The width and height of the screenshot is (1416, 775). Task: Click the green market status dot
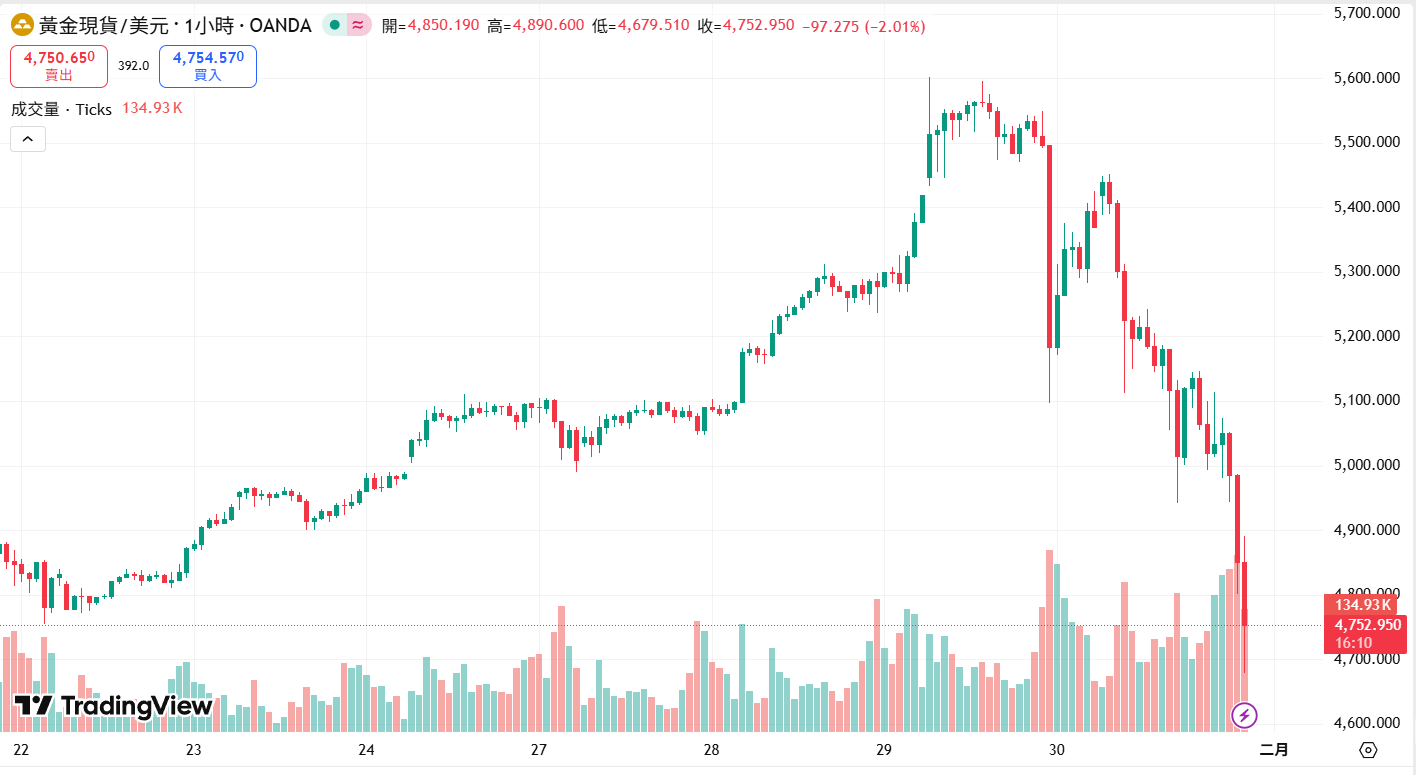(333, 25)
